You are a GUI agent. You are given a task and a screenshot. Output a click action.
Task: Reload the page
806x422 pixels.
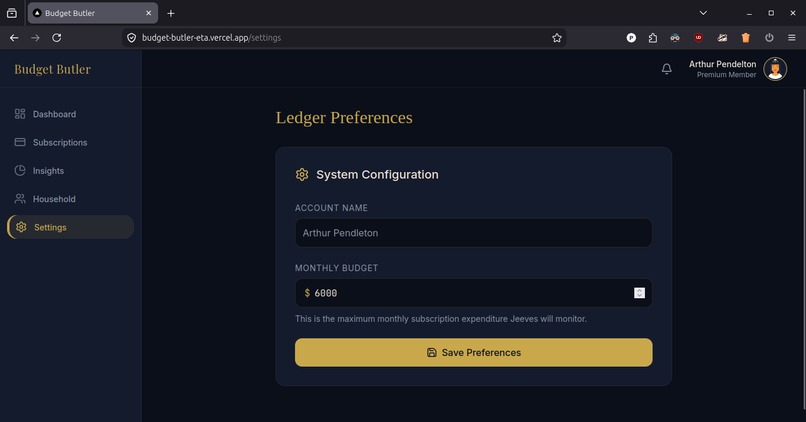[57, 38]
